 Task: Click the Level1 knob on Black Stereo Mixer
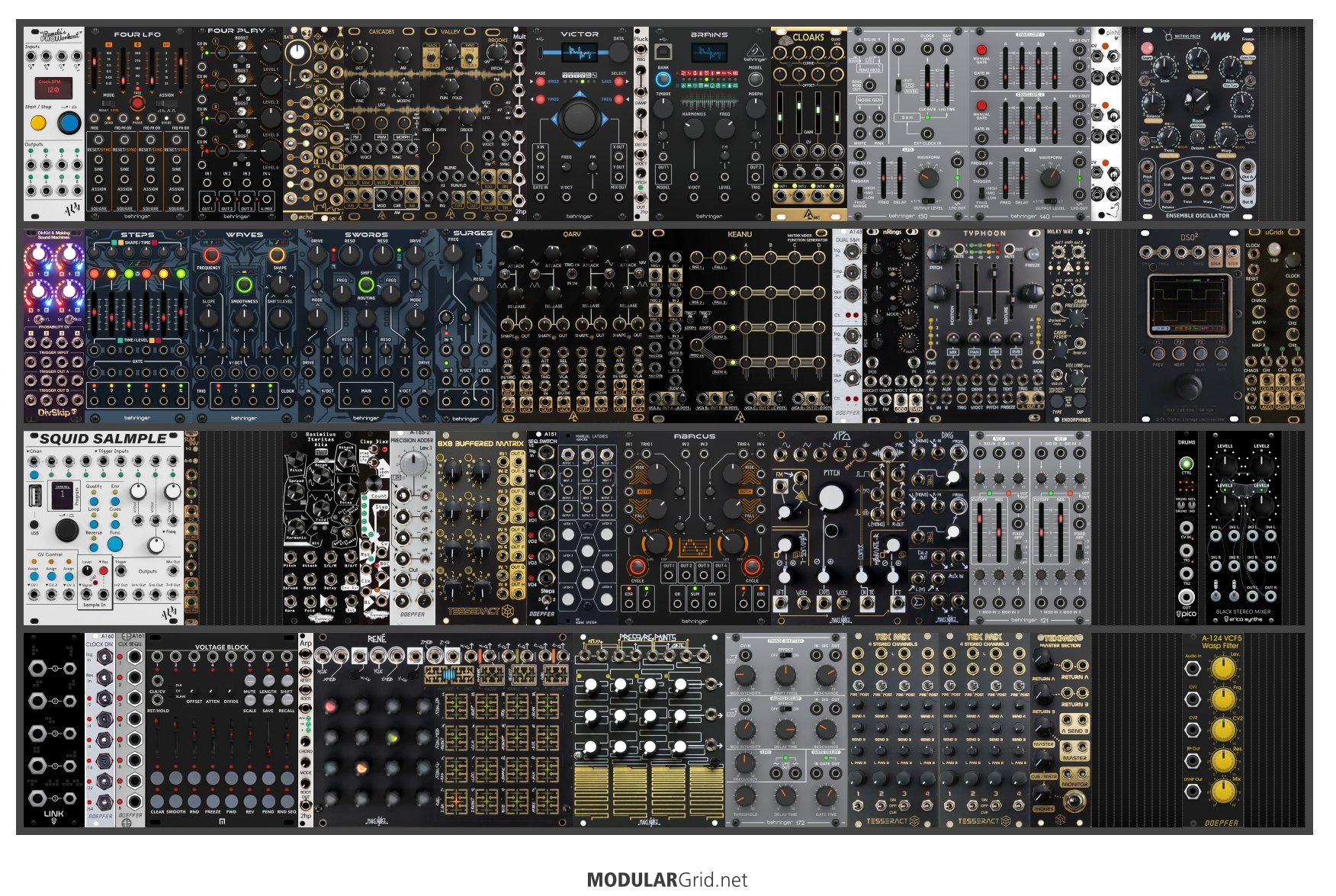click(x=1225, y=465)
